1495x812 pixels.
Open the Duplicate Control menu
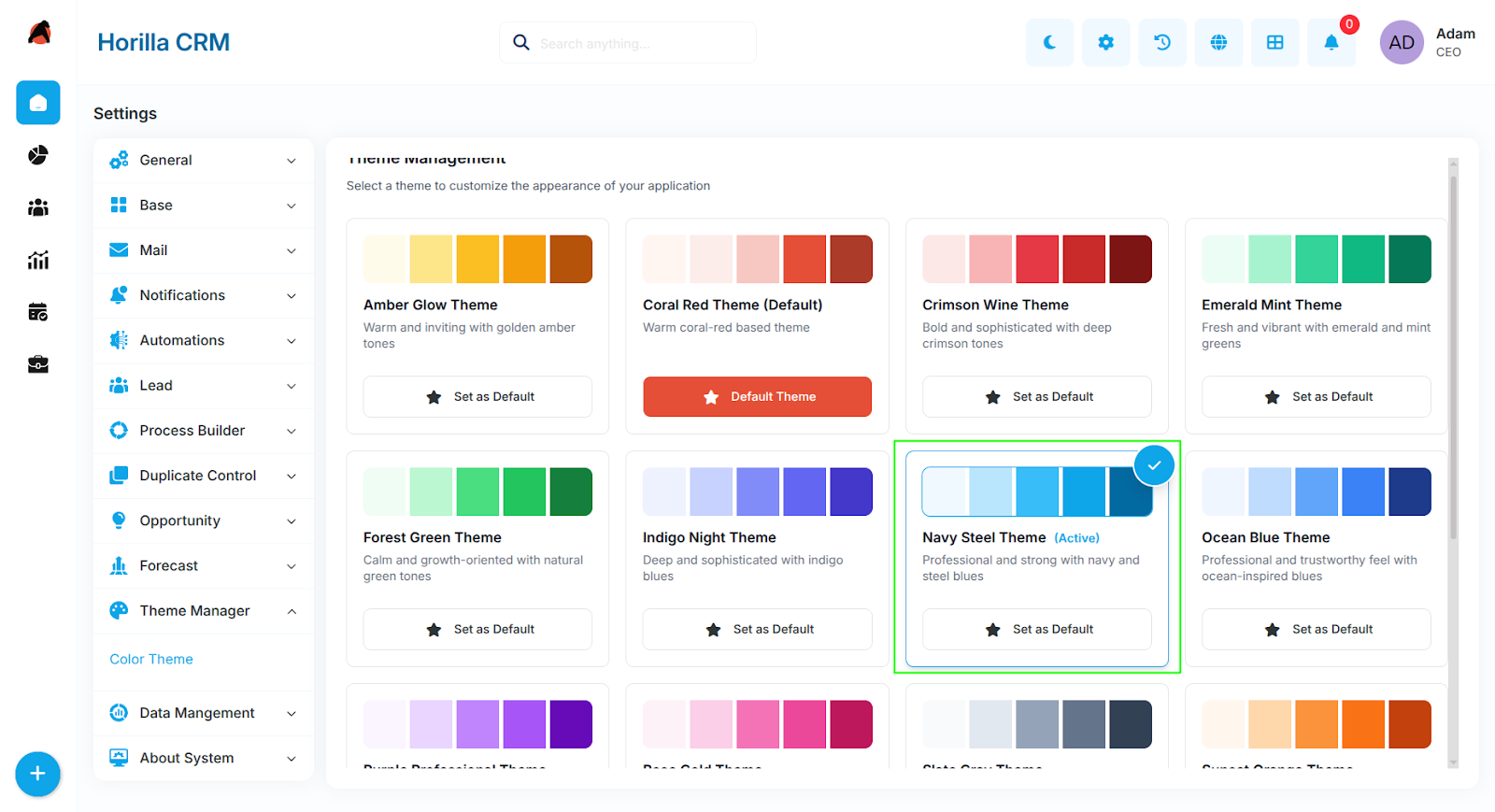click(204, 476)
